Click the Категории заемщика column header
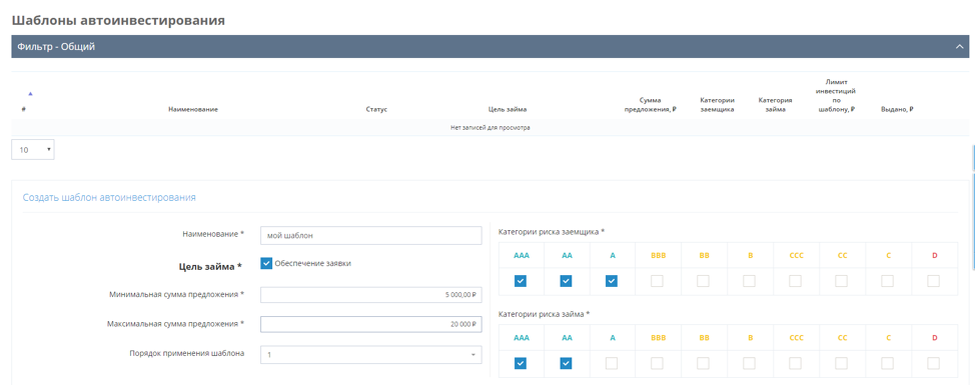Screen dimensions: 975x385 tap(717, 104)
